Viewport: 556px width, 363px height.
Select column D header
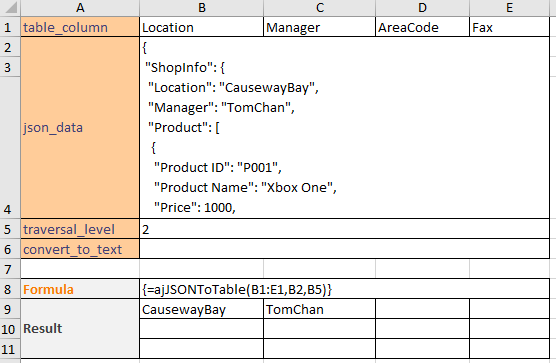coord(422,8)
